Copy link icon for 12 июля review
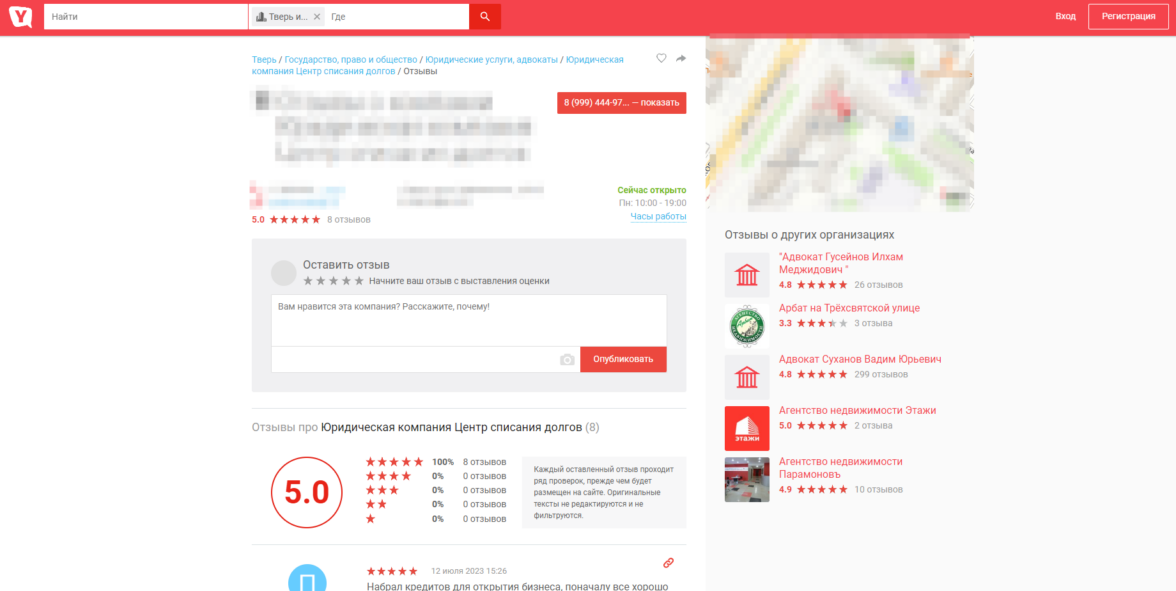 [x=668, y=562]
